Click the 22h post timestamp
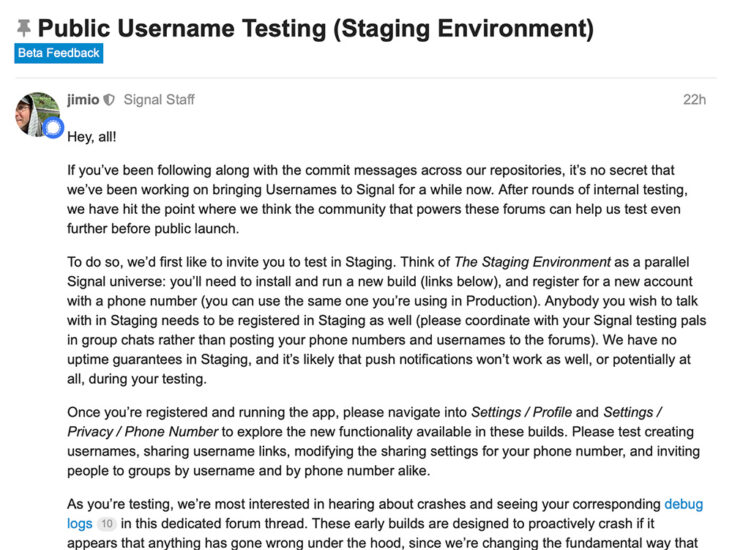This screenshot has height=550, width=732. point(694,100)
